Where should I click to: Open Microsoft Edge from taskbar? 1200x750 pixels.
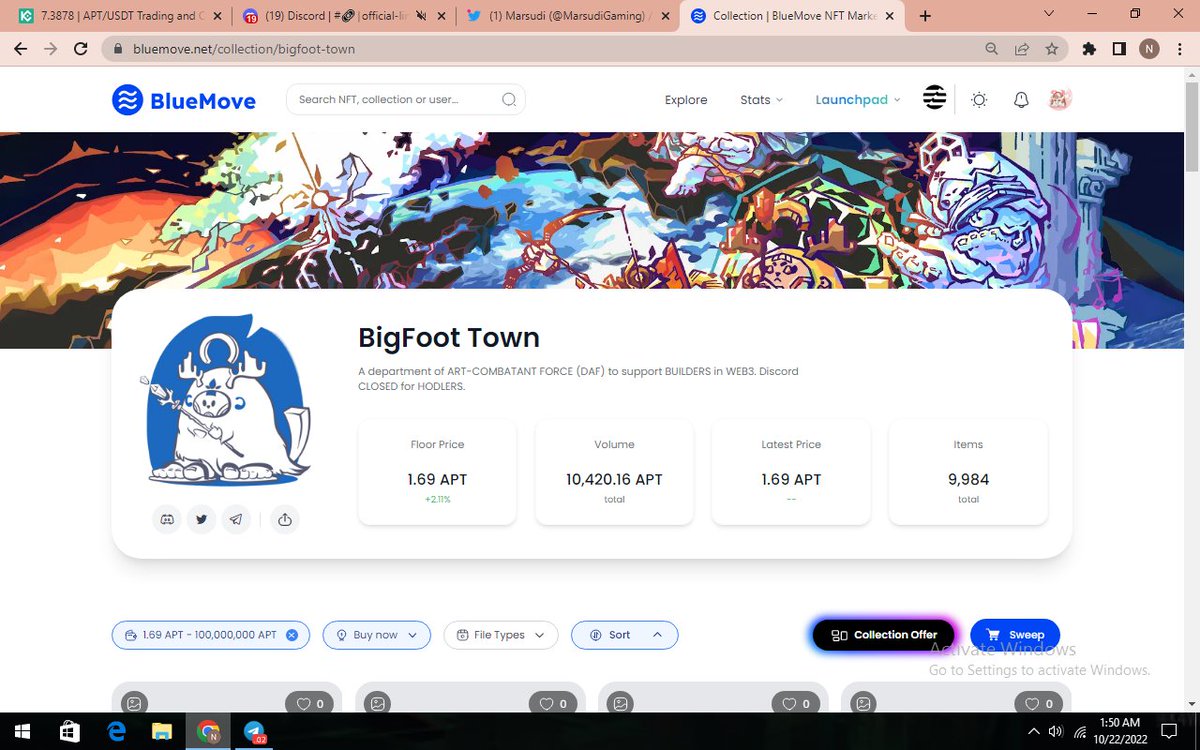[x=114, y=731]
